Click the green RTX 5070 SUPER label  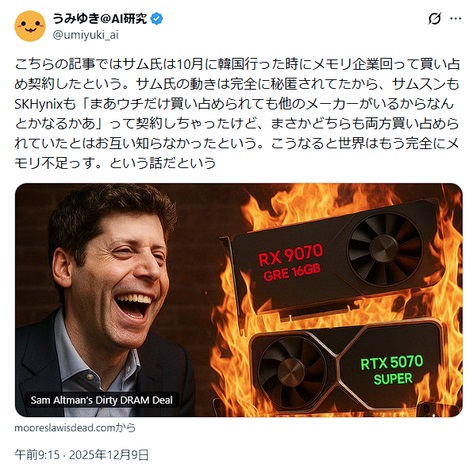[392, 370]
